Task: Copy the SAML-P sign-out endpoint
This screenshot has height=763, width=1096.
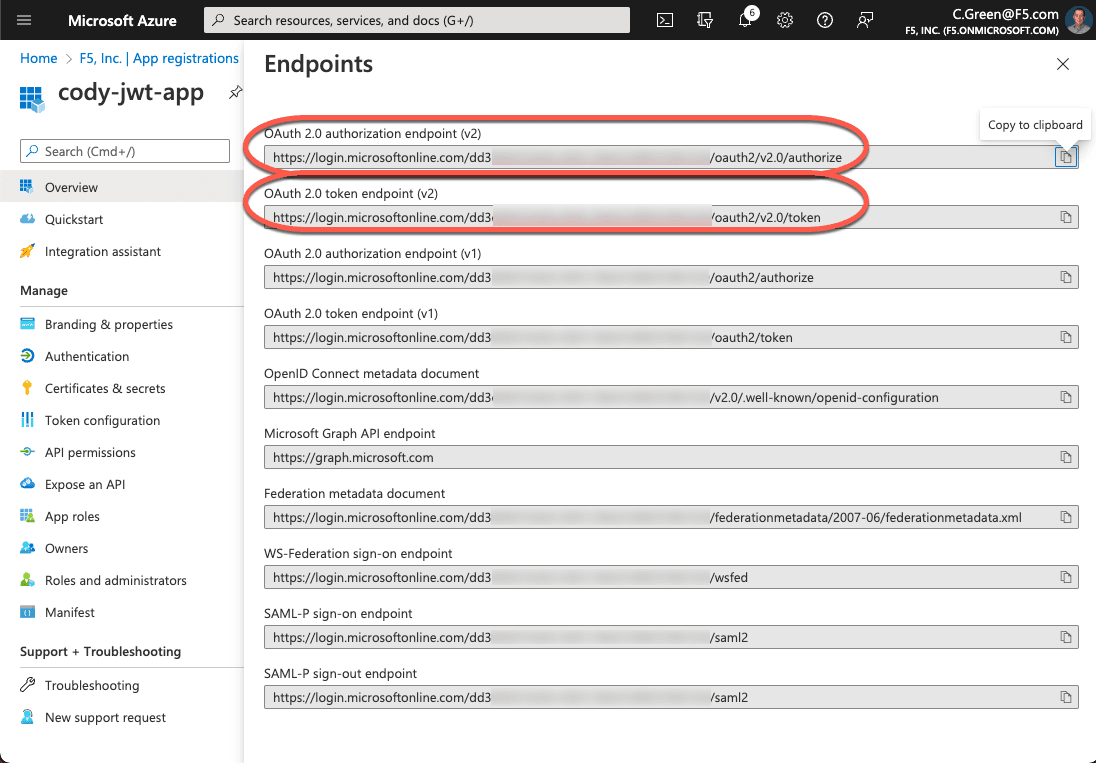Action: [1066, 696]
